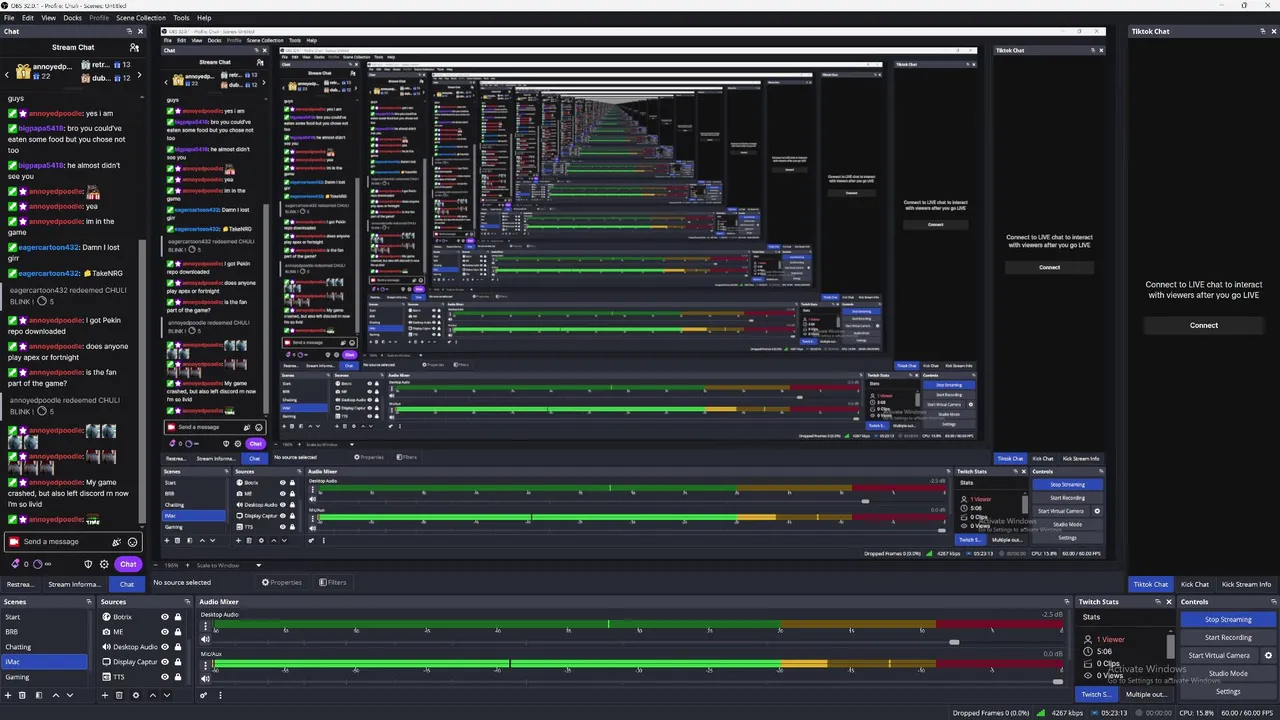
Task: Enable Studio Mode
Action: pos(1228,673)
